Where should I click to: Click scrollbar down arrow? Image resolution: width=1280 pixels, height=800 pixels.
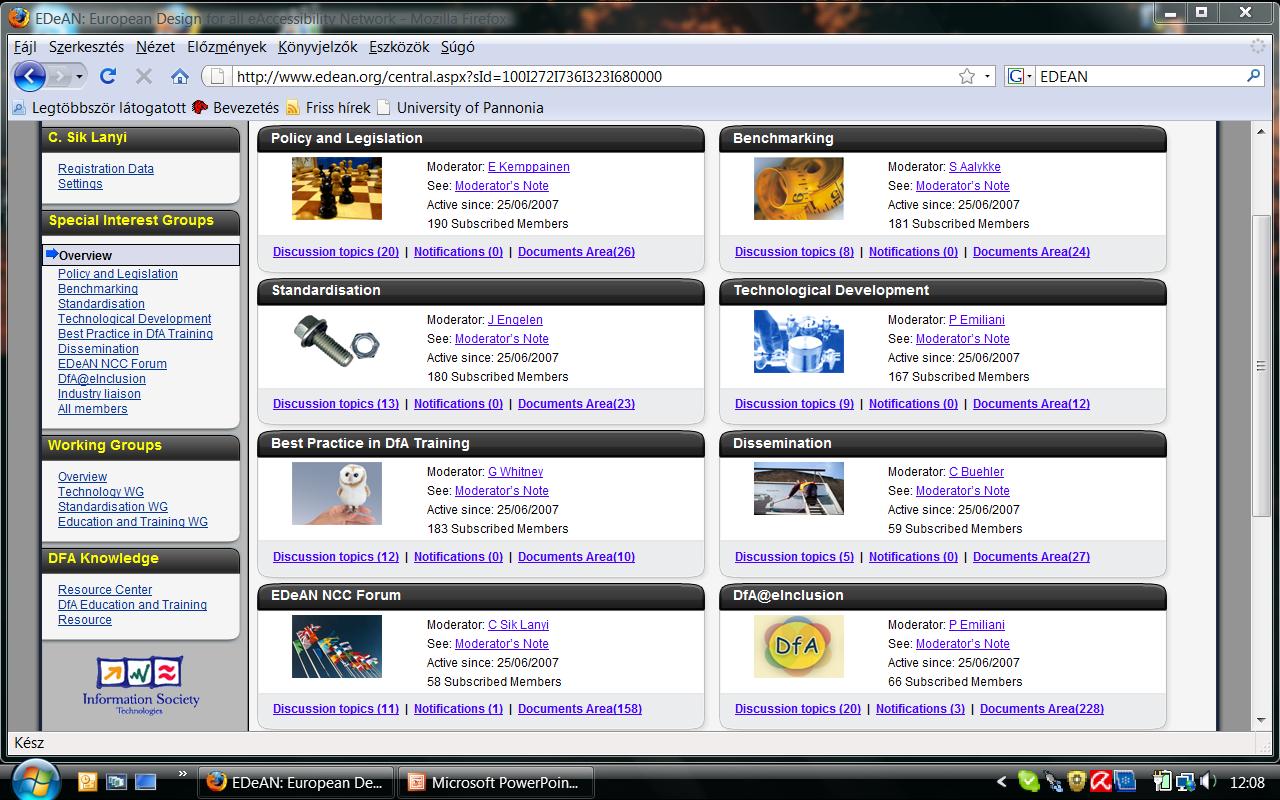coord(1262,721)
